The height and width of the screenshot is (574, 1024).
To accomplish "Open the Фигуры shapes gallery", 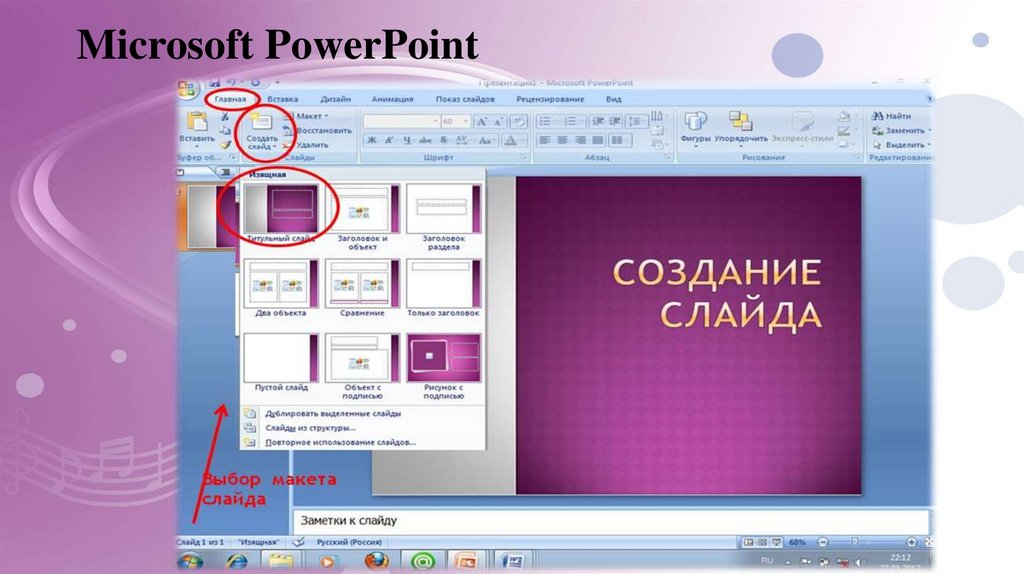I will click(x=695, y=127).
